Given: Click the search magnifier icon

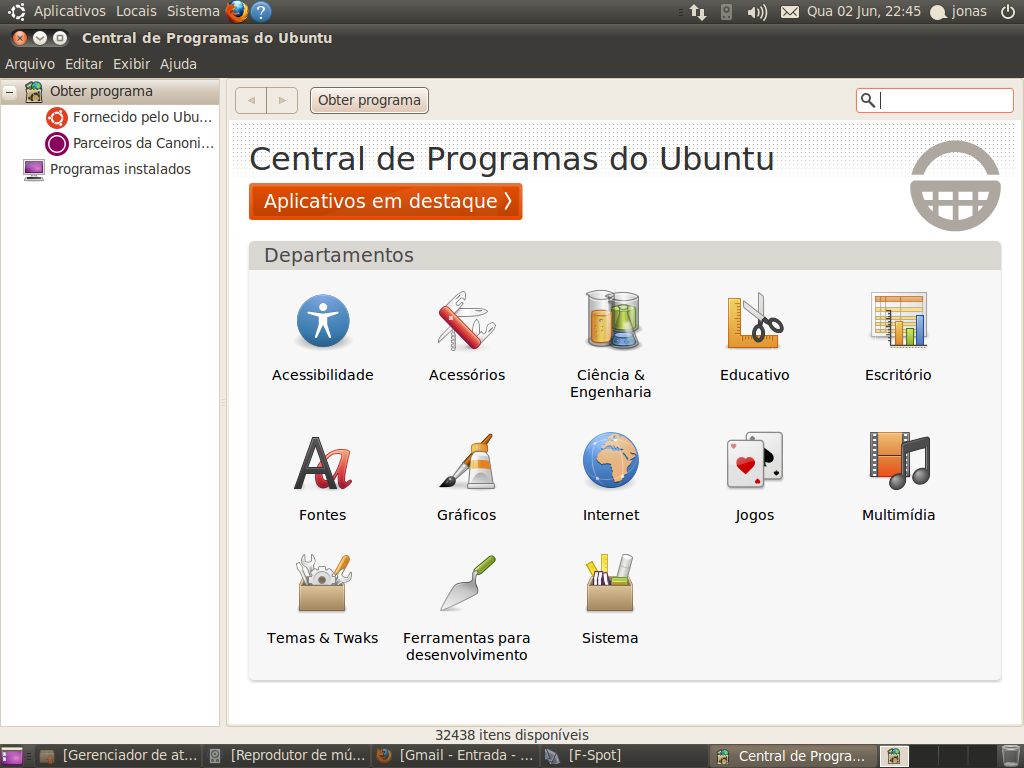Looking at the screenshot, I should coord(868,100).
